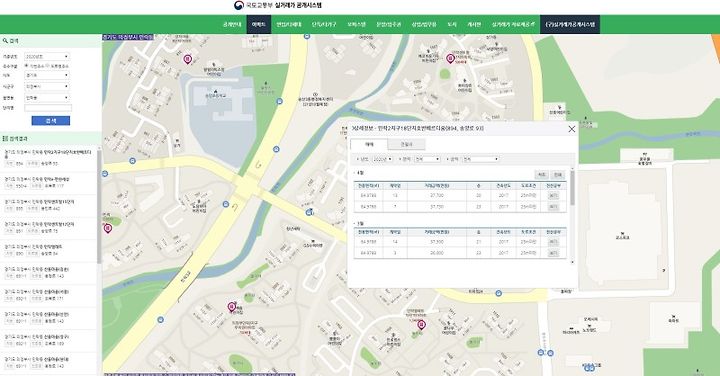Open the 아파트 menu item

259,24
